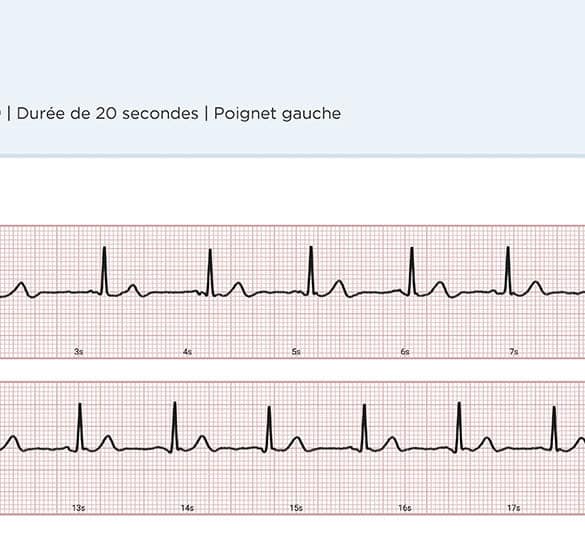
Task: Click the QRS spike just after 4s
Action: (x=210, y=273)
